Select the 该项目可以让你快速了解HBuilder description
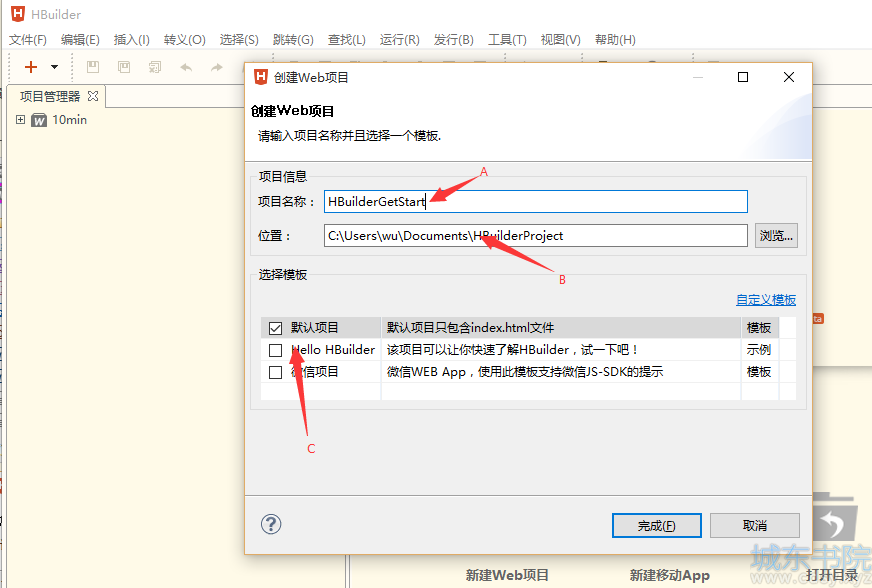Viewport: 872px width, 588px height. tap(512, 350)
